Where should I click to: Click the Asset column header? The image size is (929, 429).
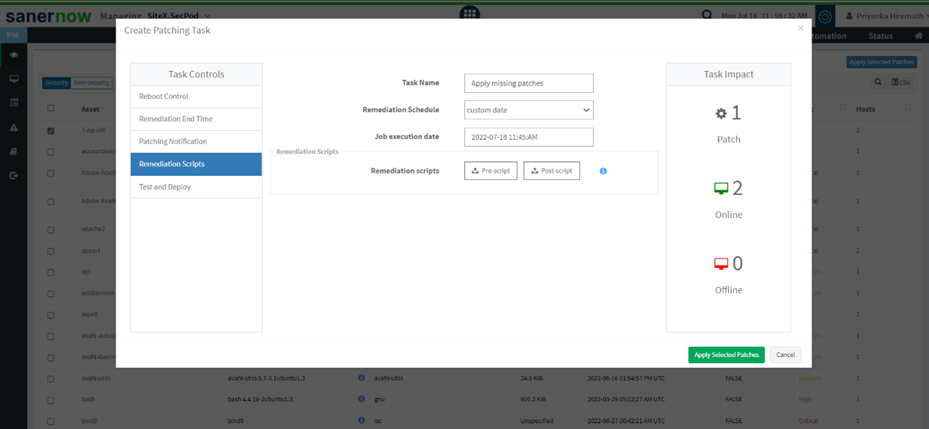tap(91, 109)
